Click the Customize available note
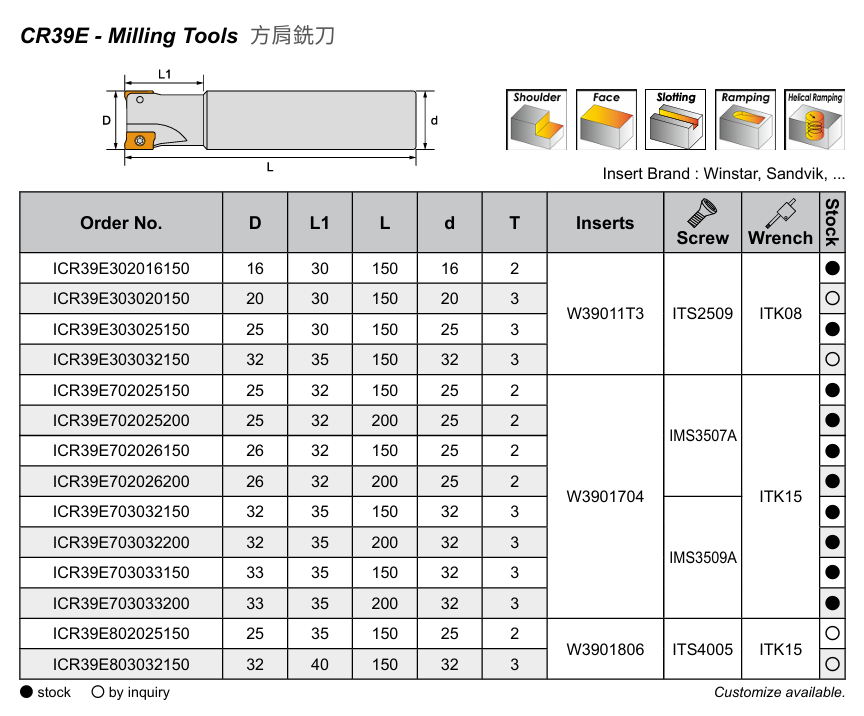 779,692
